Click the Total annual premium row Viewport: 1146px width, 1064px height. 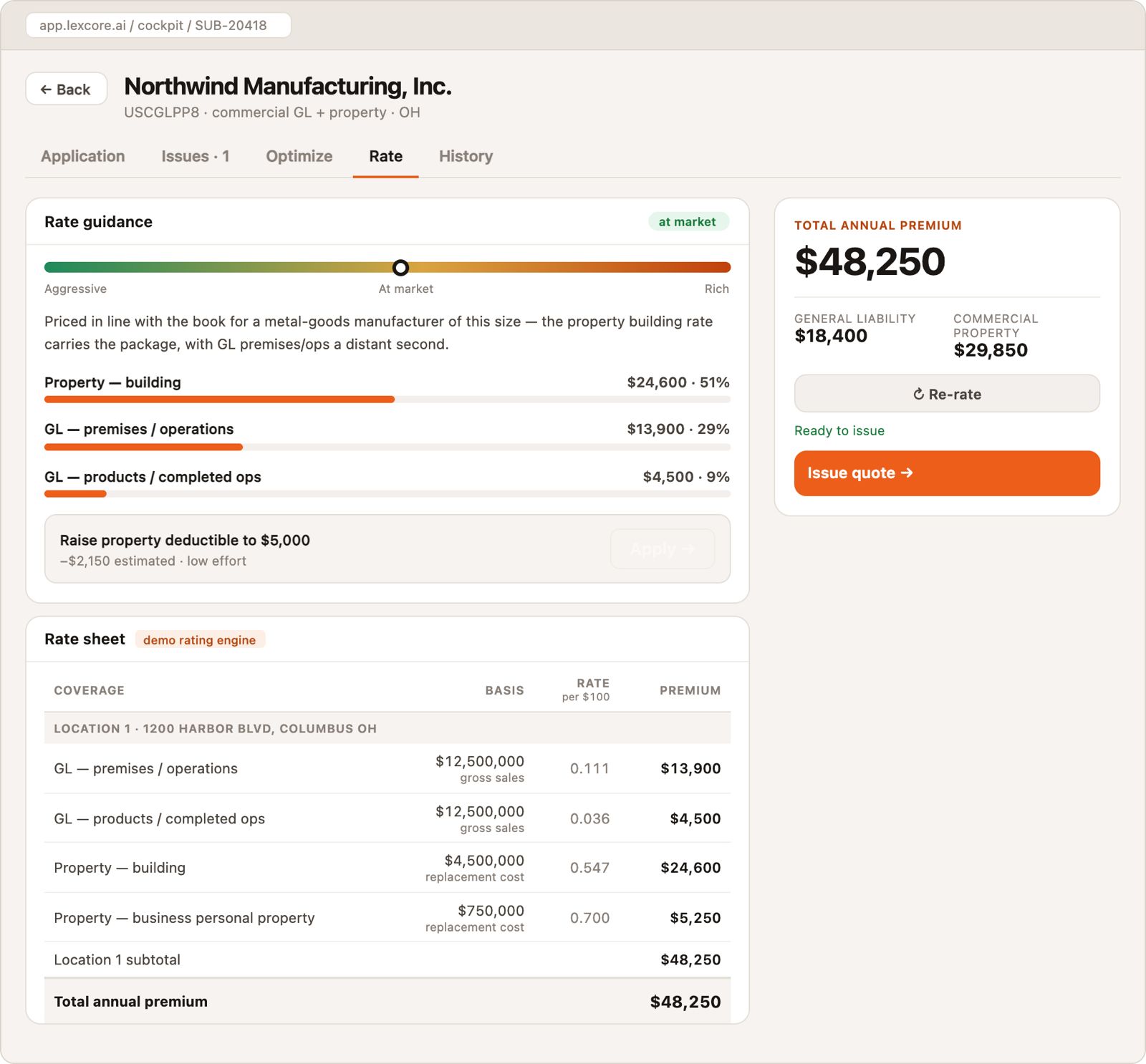(387, 1002)
